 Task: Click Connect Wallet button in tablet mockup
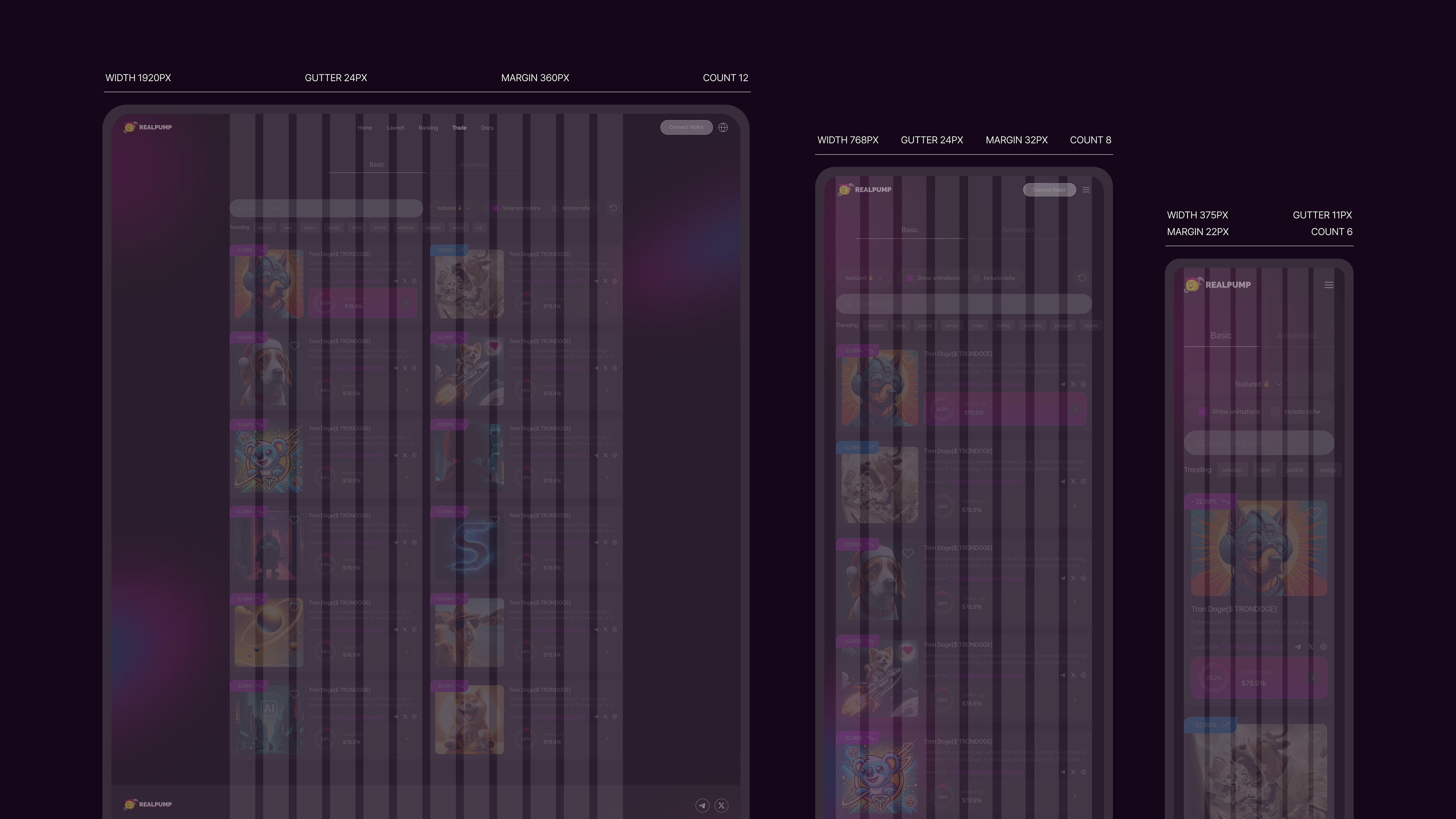pyautogui.click(x=1049, y=190)
